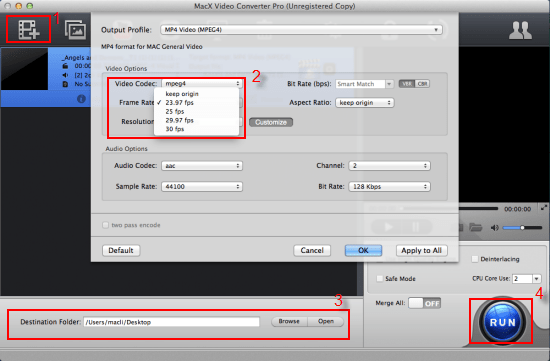Select 'keep origin' frame rate option
The height and width of the screenshot is (361, 550).
coord(182,94)
